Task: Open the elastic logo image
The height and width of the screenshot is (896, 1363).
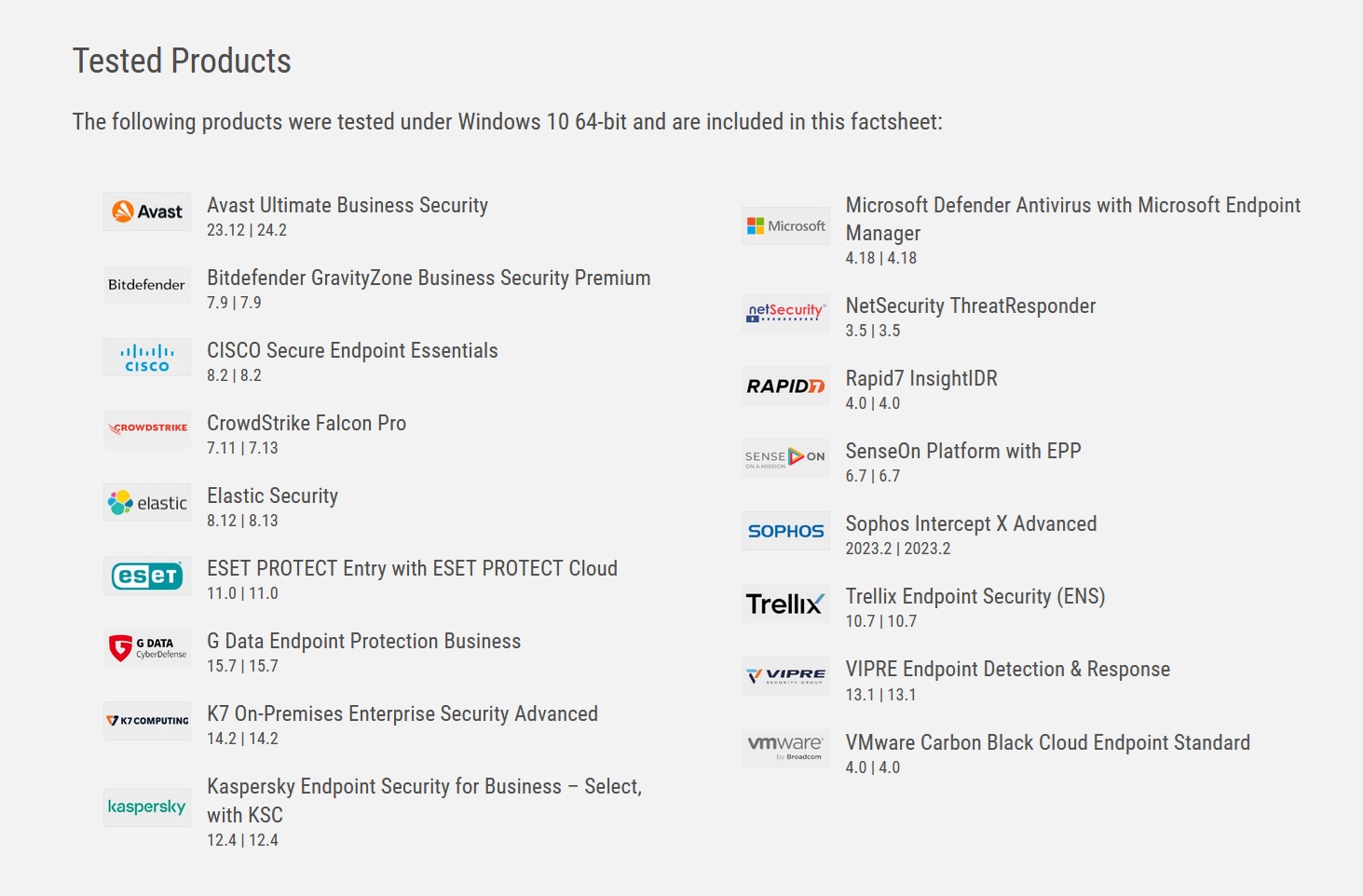Action: pos(147,502)
